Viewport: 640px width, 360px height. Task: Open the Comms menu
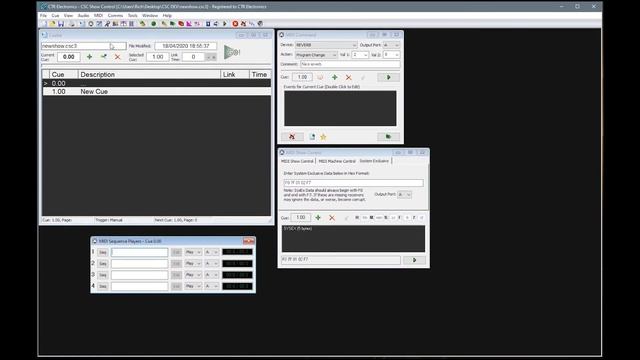pyautogui.click(x=115, y=16)
